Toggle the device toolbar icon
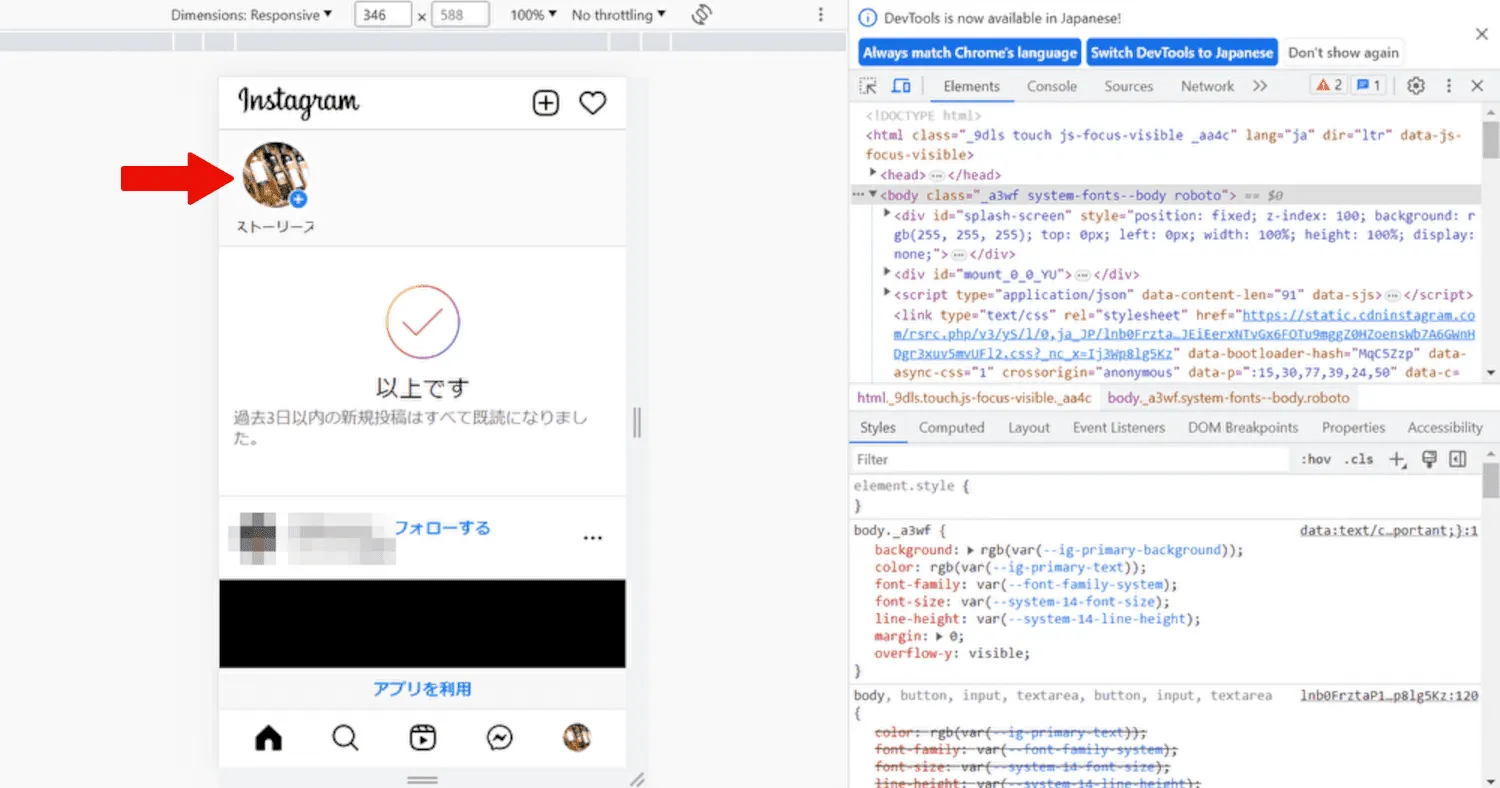This screenshot has height=788, width=1500. [x=901, y=86]
